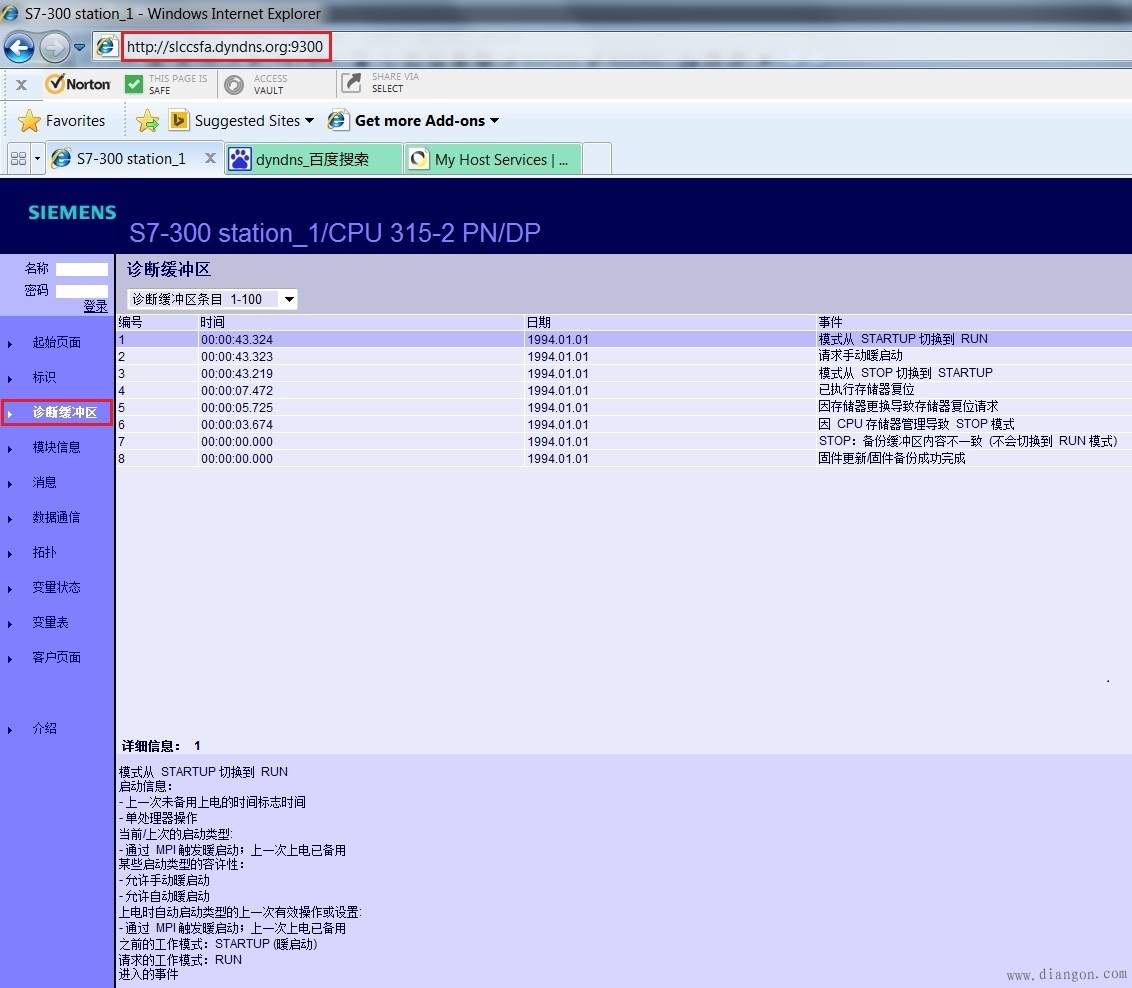The height and width of the screenshot is (988, 1132).
Task: Click the Quick Tabs grid icon
Action: click(19, 159)
